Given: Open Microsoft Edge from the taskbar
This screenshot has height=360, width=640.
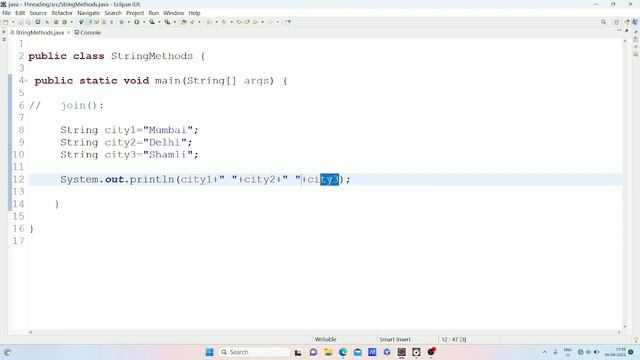Looking at the screenshot, I should (x=343, y=352).
